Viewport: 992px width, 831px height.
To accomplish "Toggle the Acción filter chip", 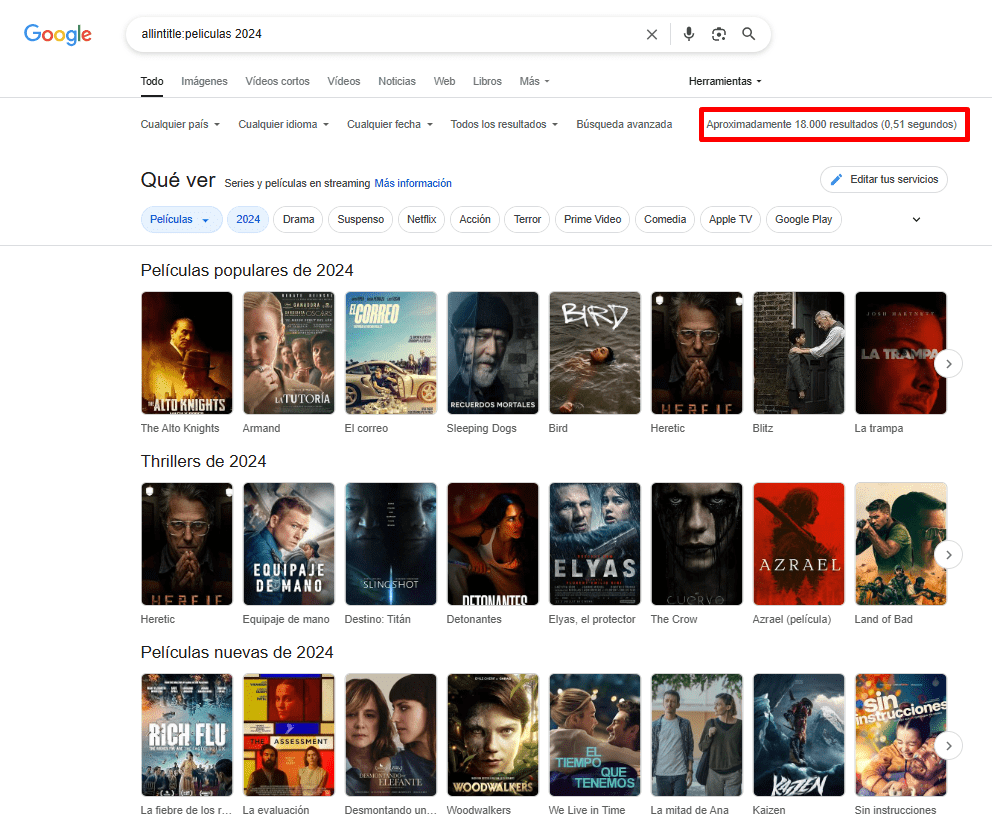I will [x=475, y=219].
